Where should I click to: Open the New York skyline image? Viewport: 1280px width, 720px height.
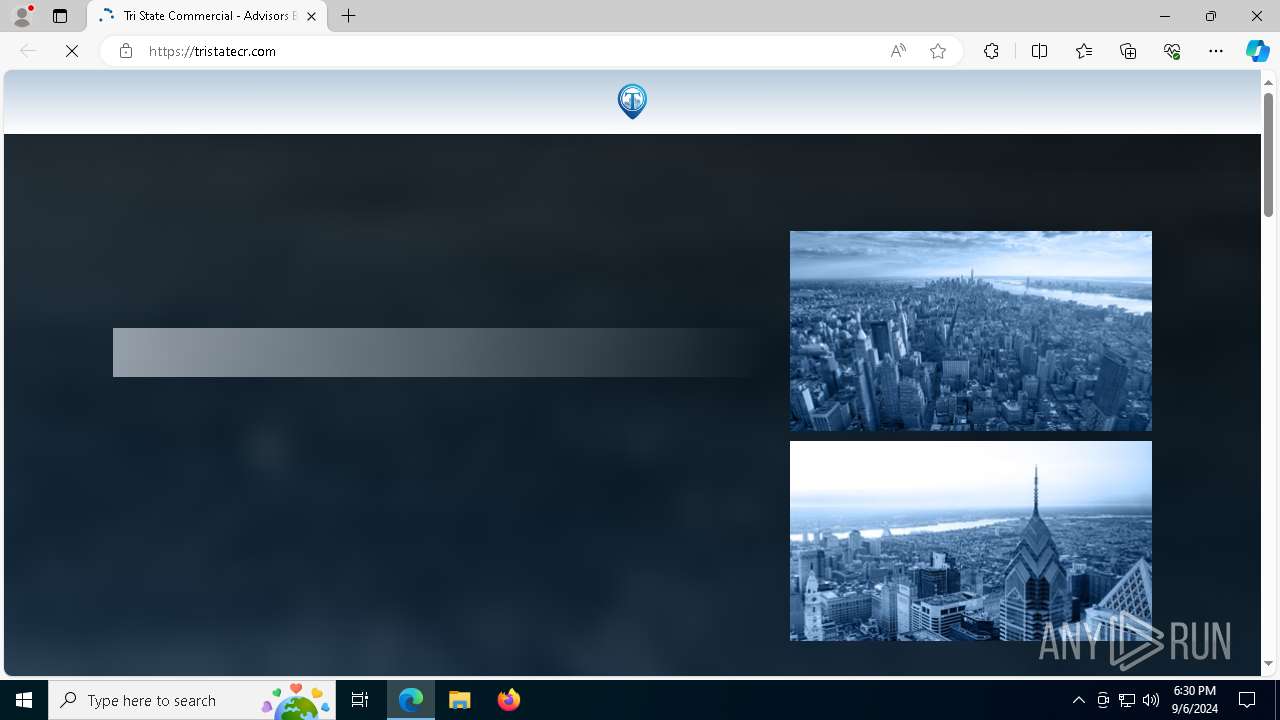[971, 331]
